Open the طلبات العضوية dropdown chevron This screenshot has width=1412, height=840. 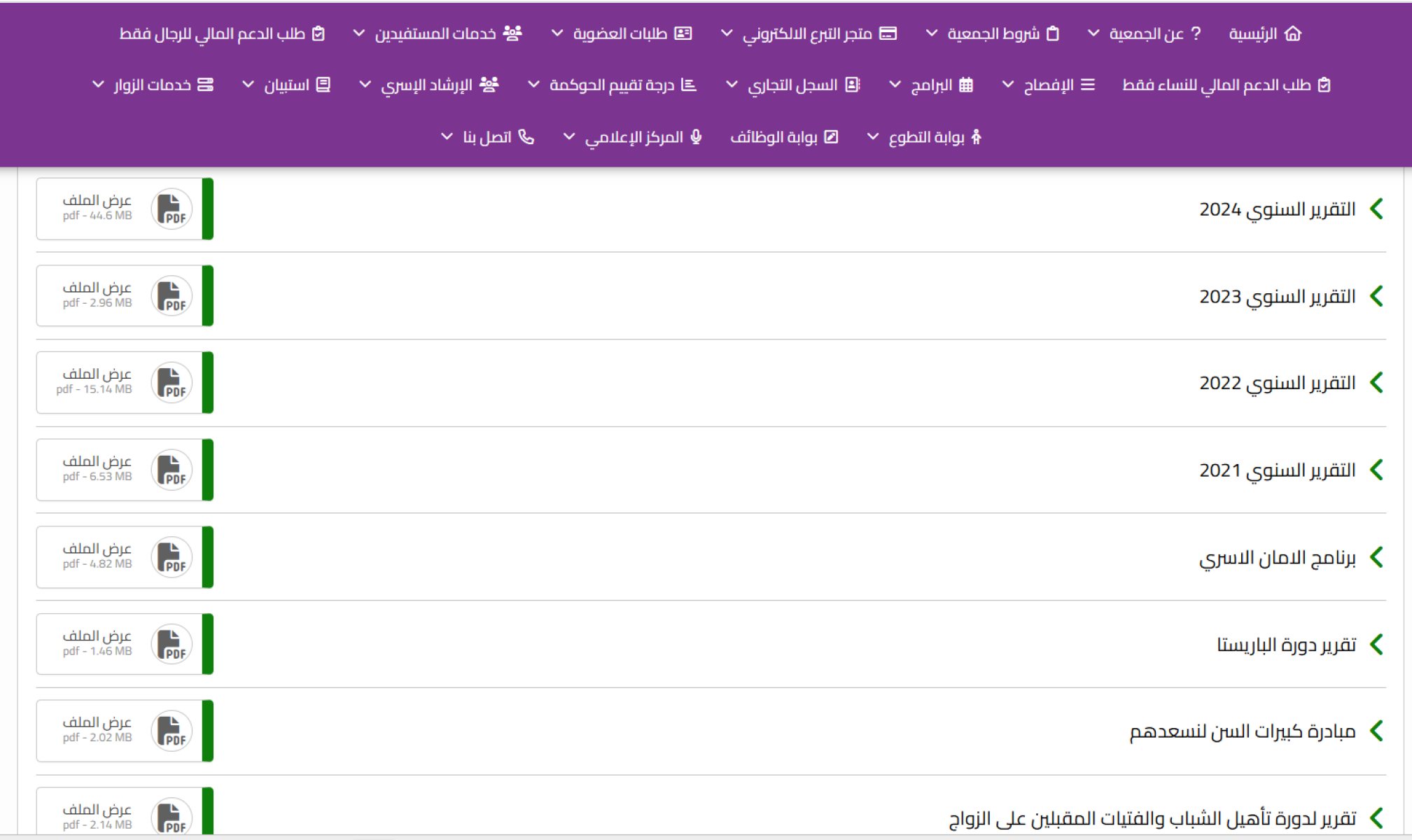click(557, 34)
